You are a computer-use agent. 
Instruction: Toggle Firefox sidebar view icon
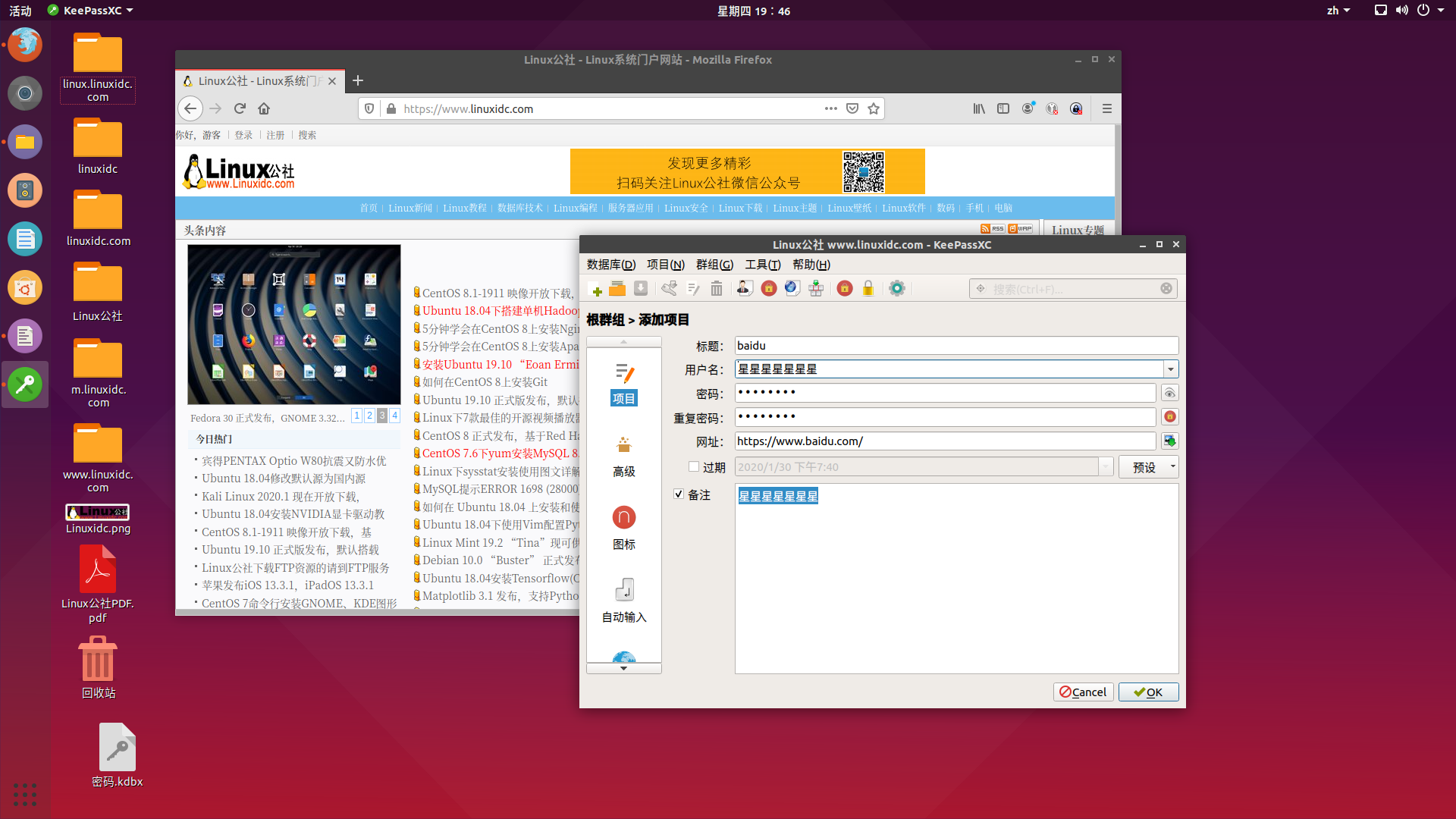1003,108
